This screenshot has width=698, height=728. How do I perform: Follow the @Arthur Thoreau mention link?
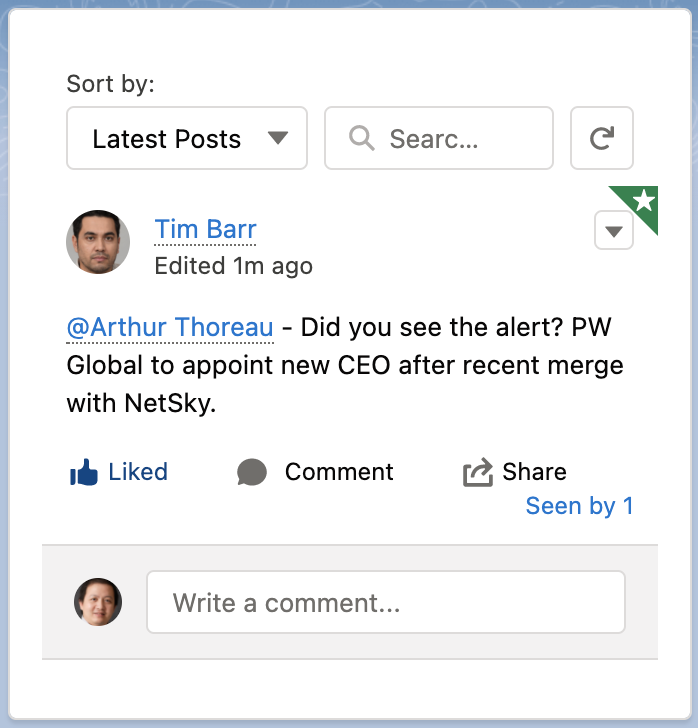click(170, 327)
